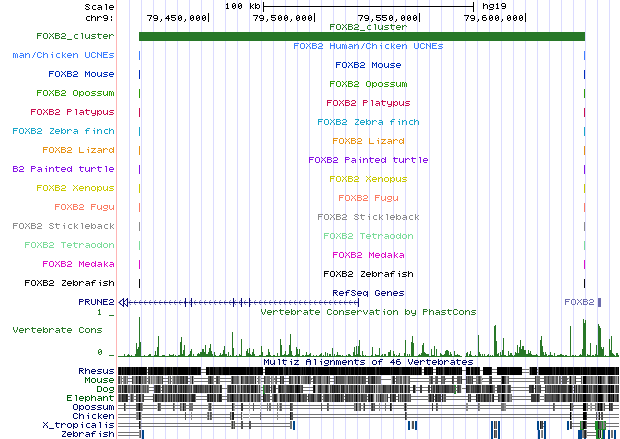Viewport: 620px width, 439px height.
Task: Select the Elephant alignment row label
Action: 92,398
